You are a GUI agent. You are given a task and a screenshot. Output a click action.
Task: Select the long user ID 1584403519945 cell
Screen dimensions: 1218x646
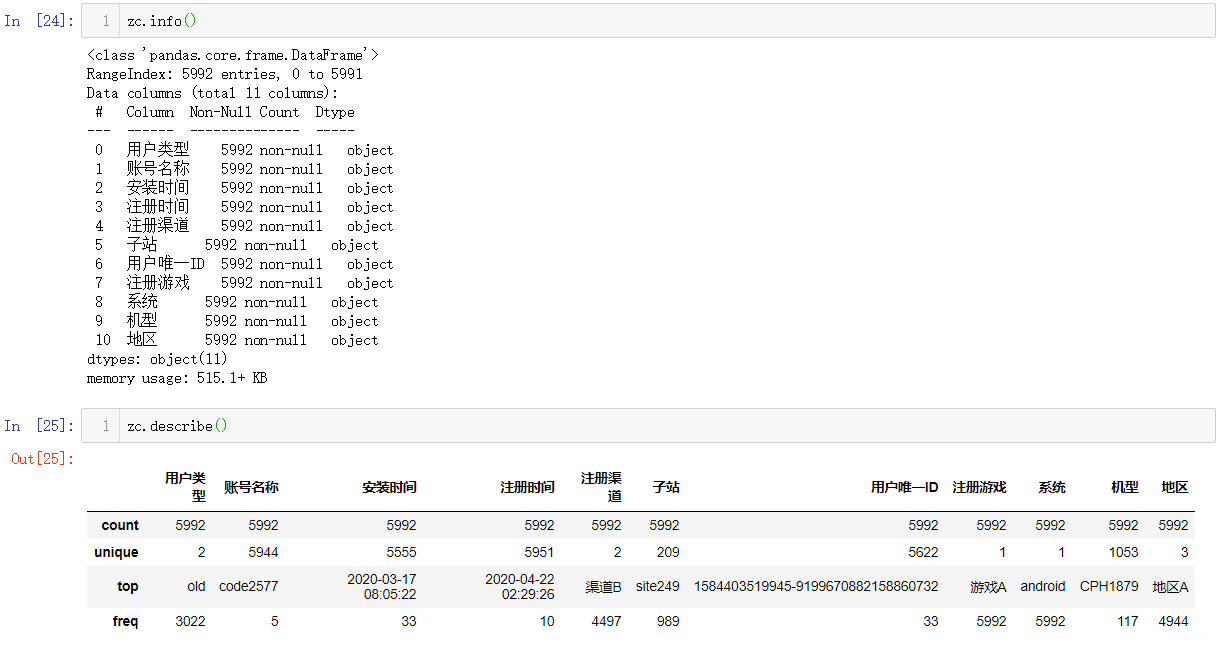click(x=816, y=586)
